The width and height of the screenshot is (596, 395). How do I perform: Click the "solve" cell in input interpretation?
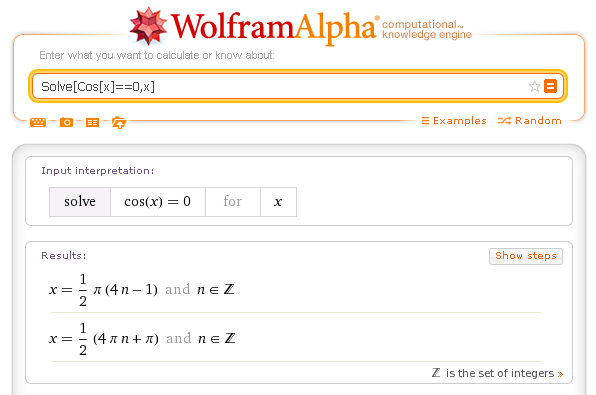click(80, 202)
